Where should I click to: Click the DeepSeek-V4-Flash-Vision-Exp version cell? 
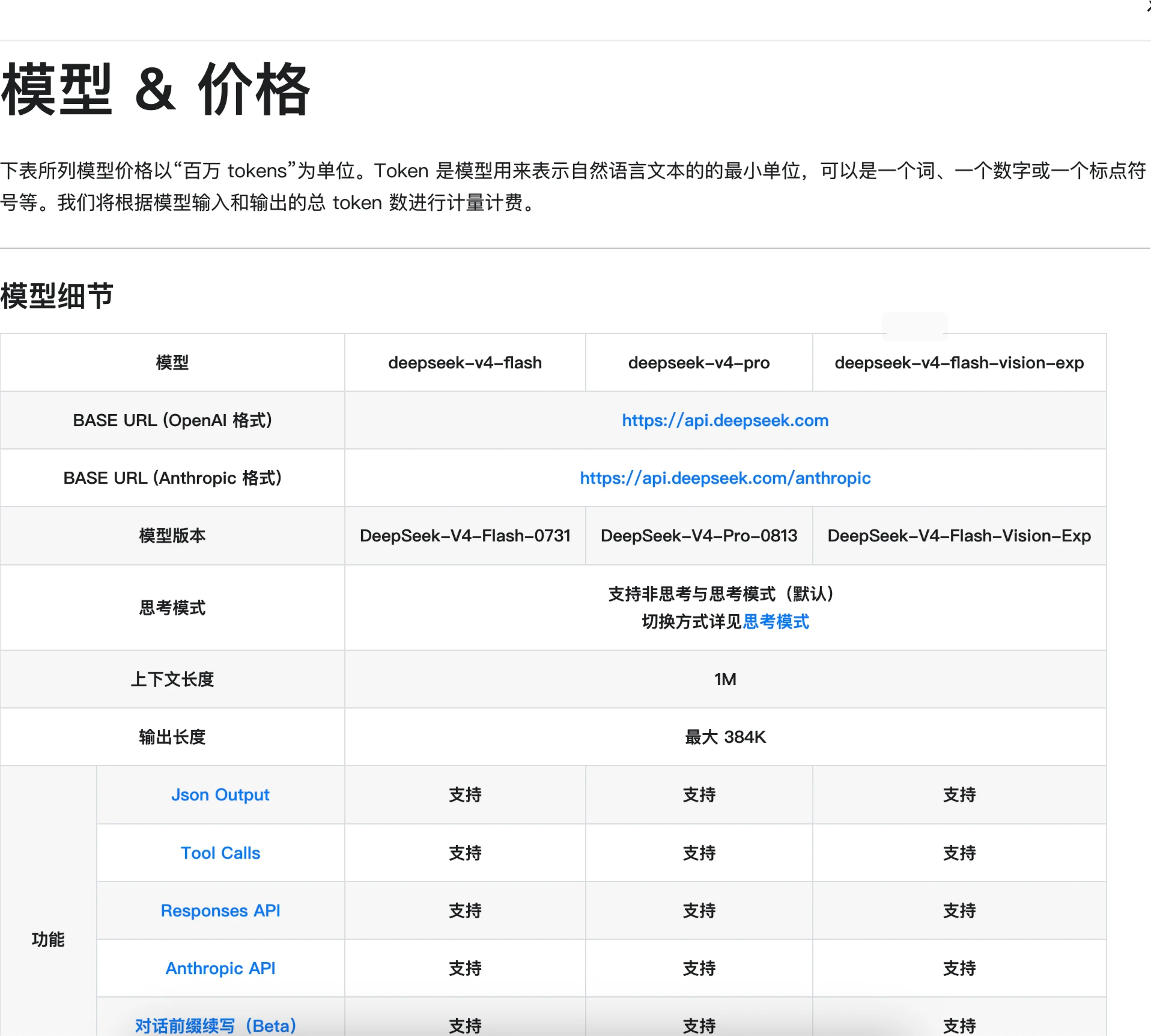click(x=959, y=536)
